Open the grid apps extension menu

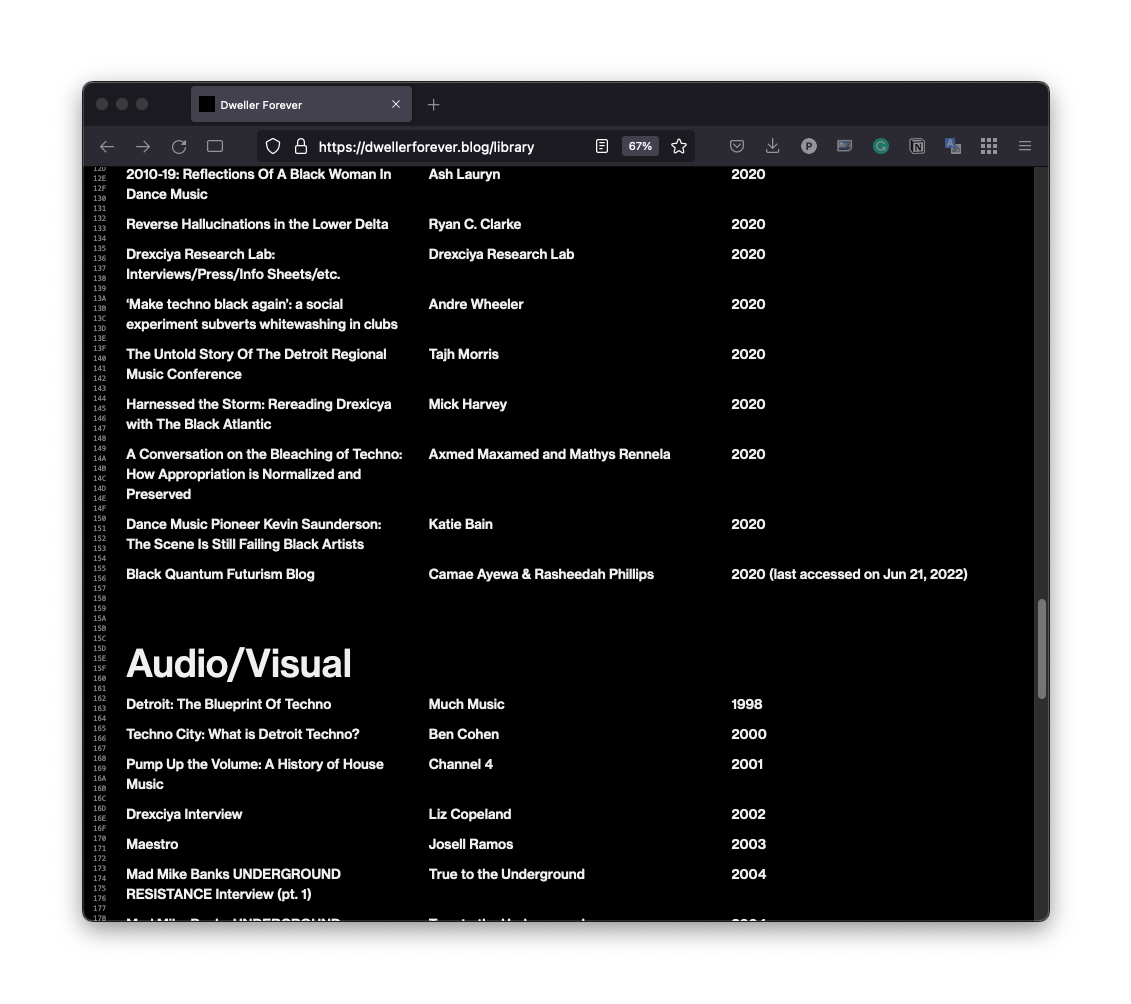988,146
